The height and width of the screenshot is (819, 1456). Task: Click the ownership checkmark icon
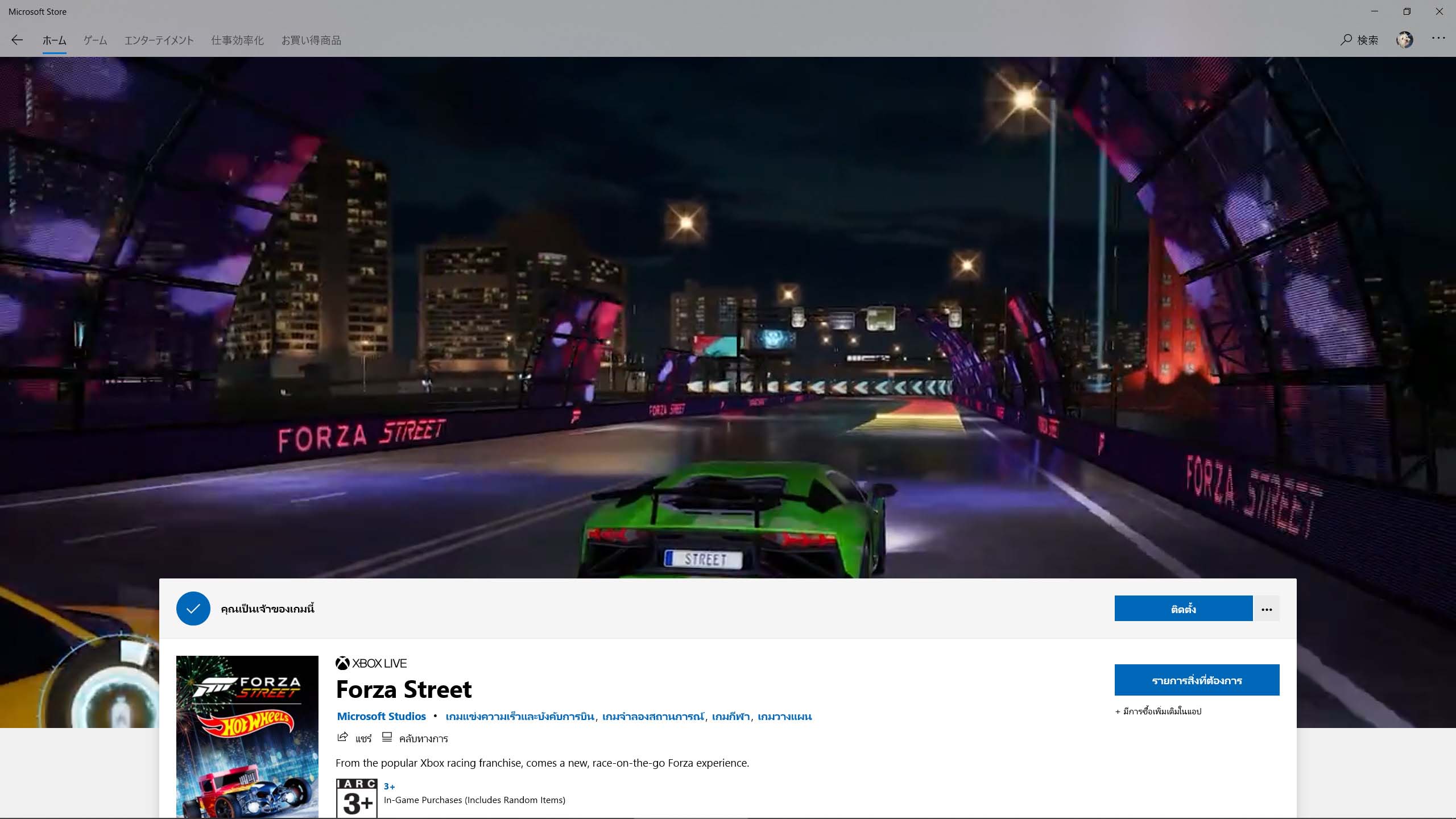193,609
